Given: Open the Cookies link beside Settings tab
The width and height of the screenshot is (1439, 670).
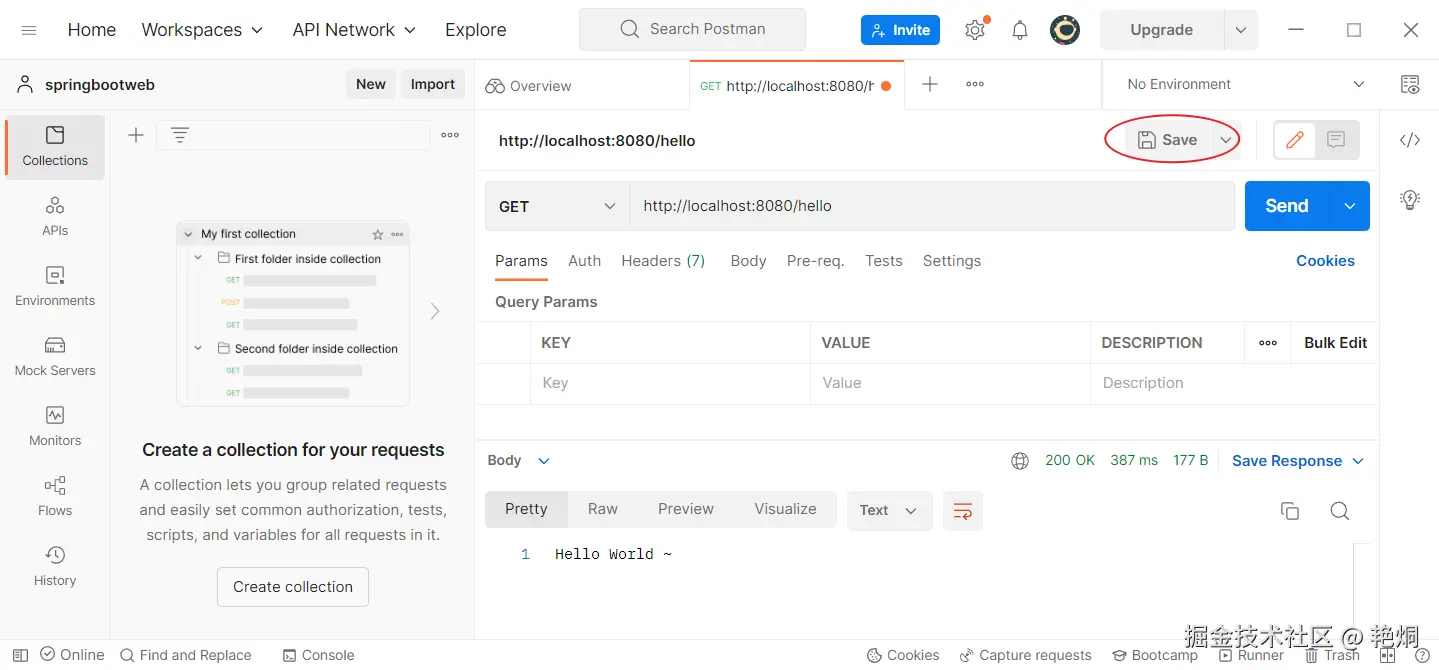Looking at the screenshot, I should pos(1325,261).
